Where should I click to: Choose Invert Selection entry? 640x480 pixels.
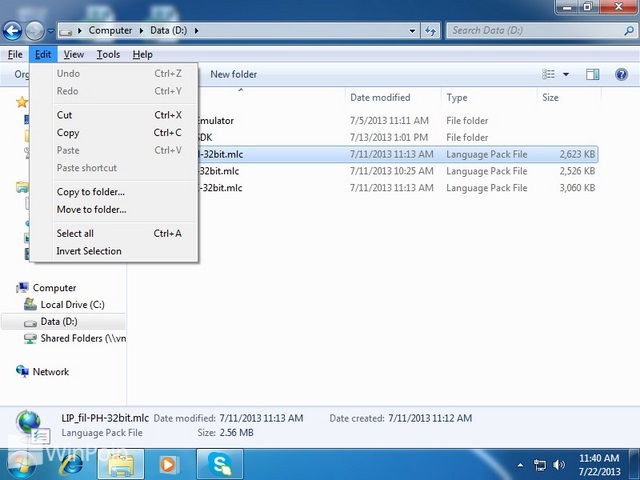[114, 251]
